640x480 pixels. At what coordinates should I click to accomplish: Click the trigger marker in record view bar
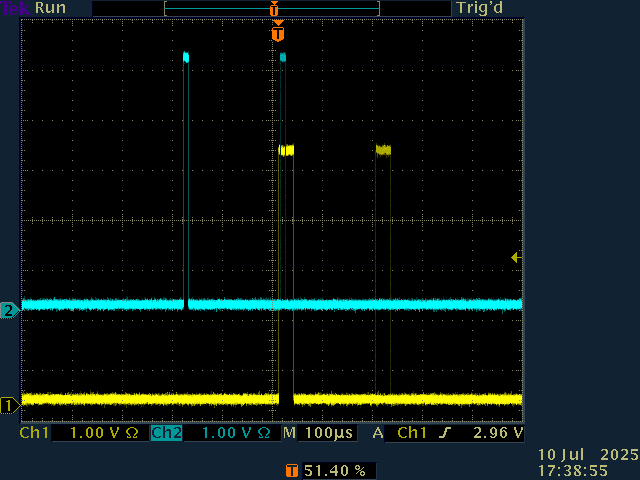point(274,8)
